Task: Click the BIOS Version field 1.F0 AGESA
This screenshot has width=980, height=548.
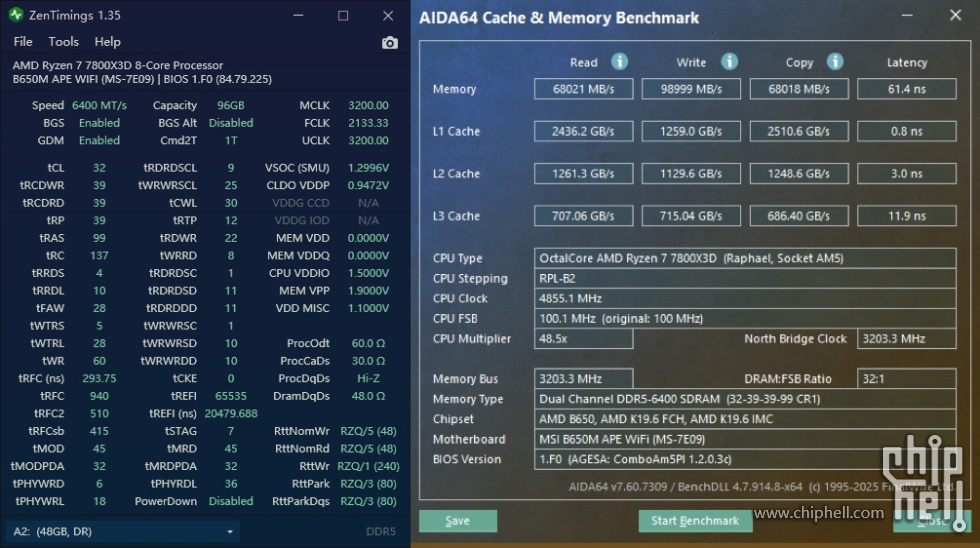Action: [745, 459]
